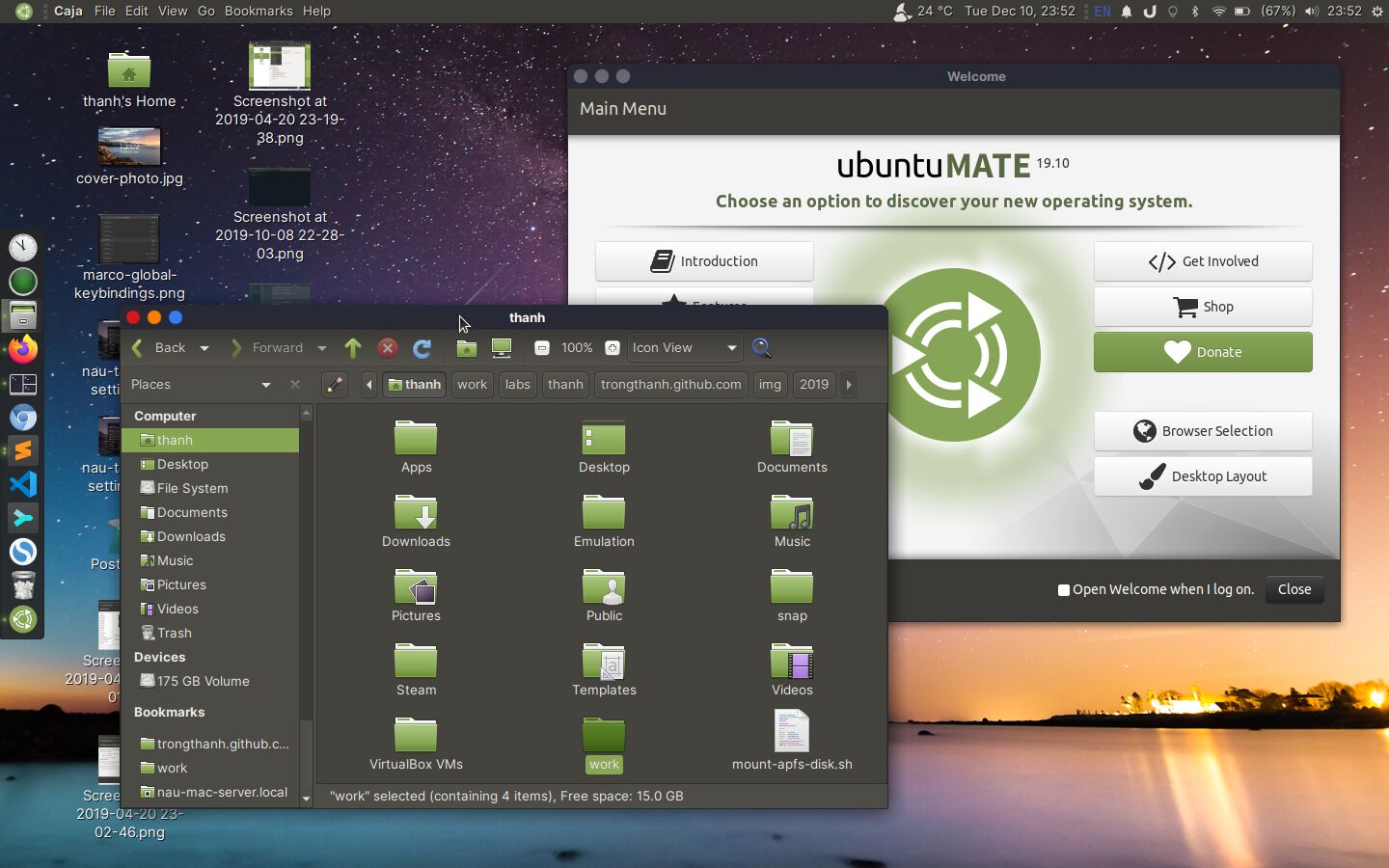This screenshot has width=1389, height=868.
Task: Open the Bookmarks menu
Action: pos(259,11)
